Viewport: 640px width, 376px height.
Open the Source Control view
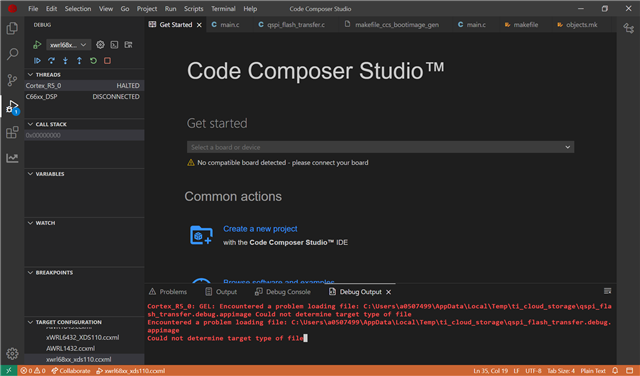click(x=12, y=80)
